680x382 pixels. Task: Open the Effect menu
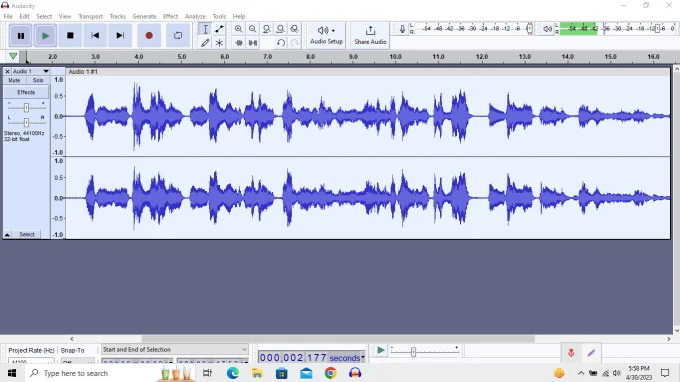point(170,16)
